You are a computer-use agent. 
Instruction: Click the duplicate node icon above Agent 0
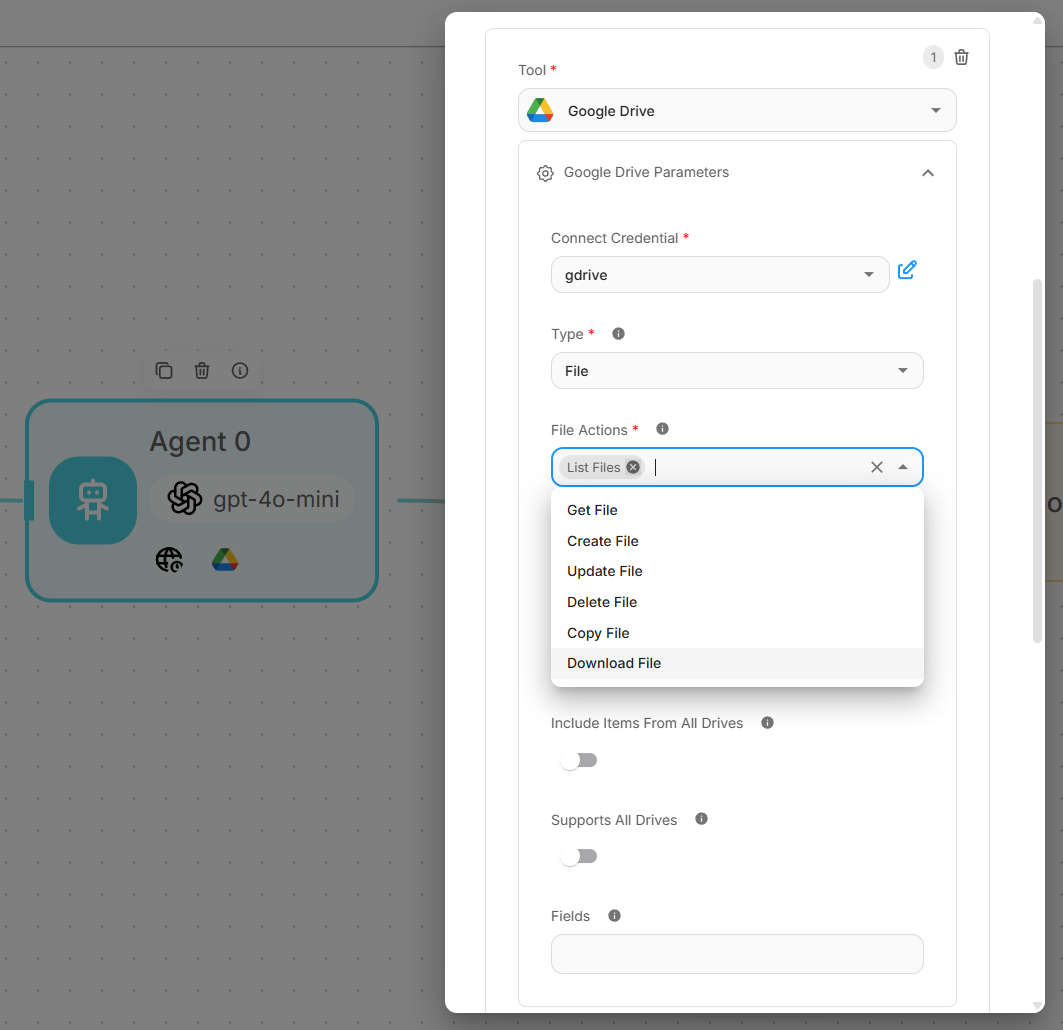click(x=164, y=371)
